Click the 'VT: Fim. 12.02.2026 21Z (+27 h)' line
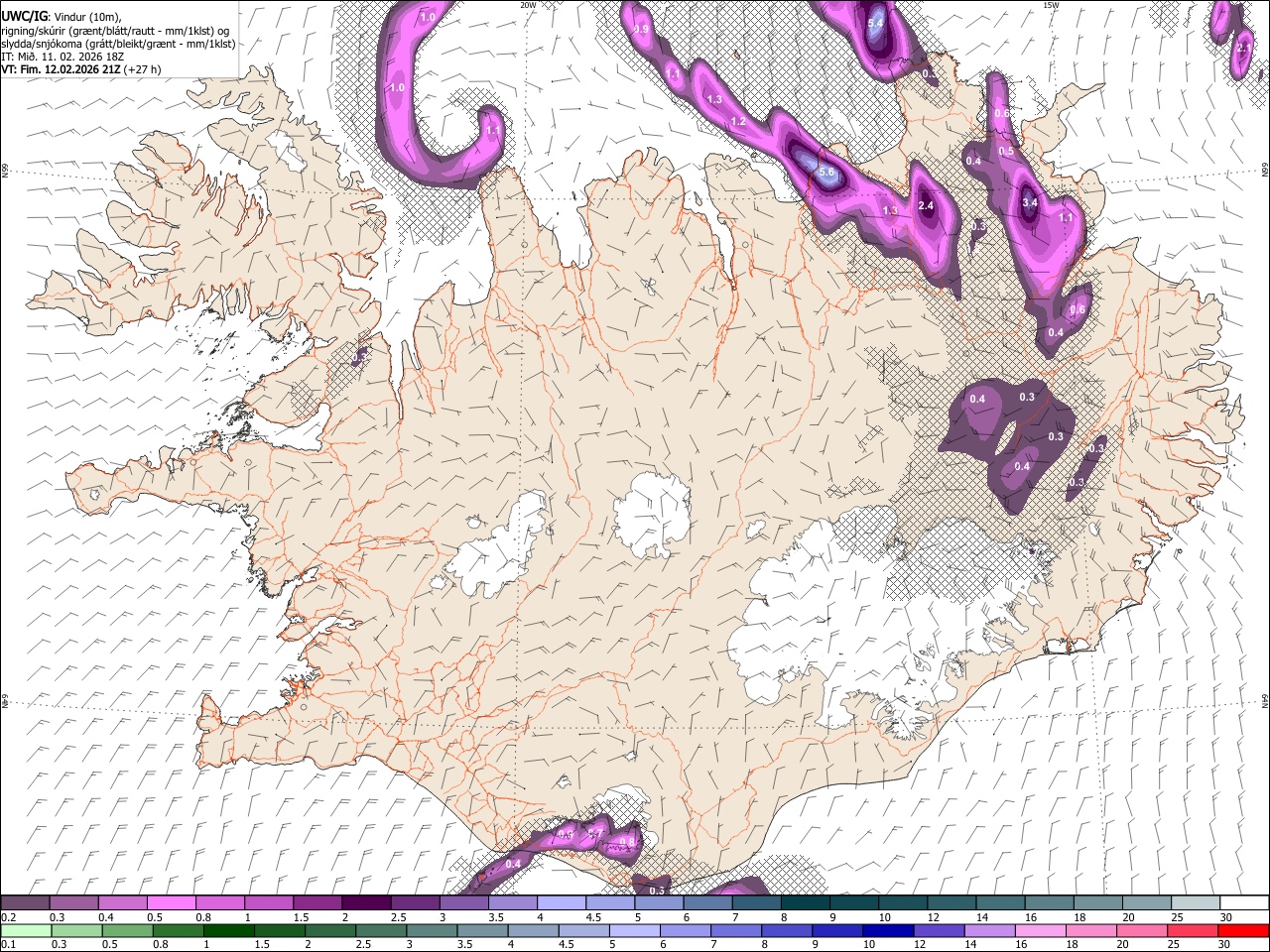This screenshot has height=952, width=1270. pyautogui.click(x=81, y=69)
